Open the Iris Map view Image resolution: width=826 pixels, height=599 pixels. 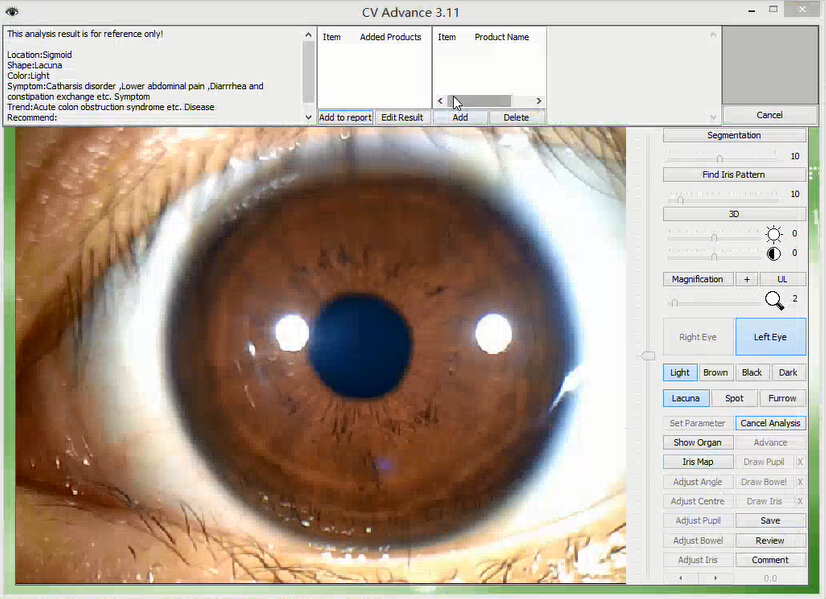697,462
